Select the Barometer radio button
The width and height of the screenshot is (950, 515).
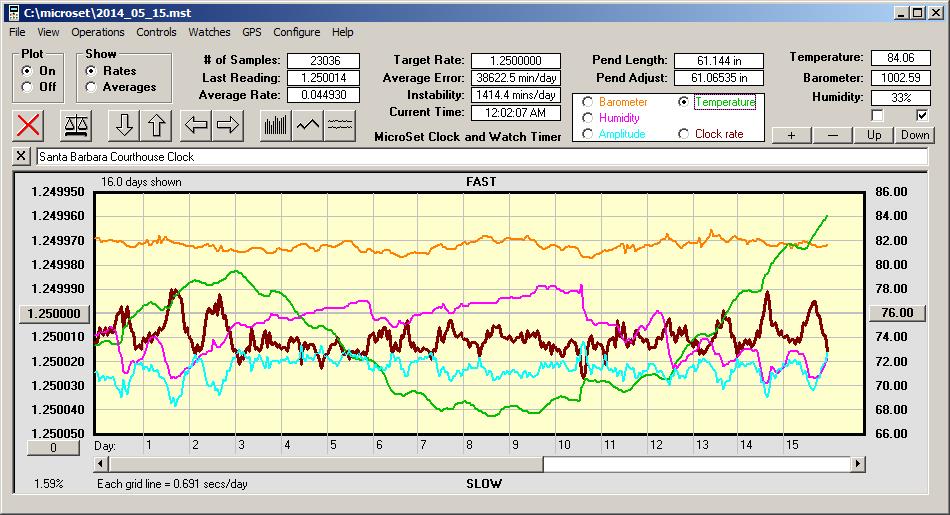tap(587, 102)
